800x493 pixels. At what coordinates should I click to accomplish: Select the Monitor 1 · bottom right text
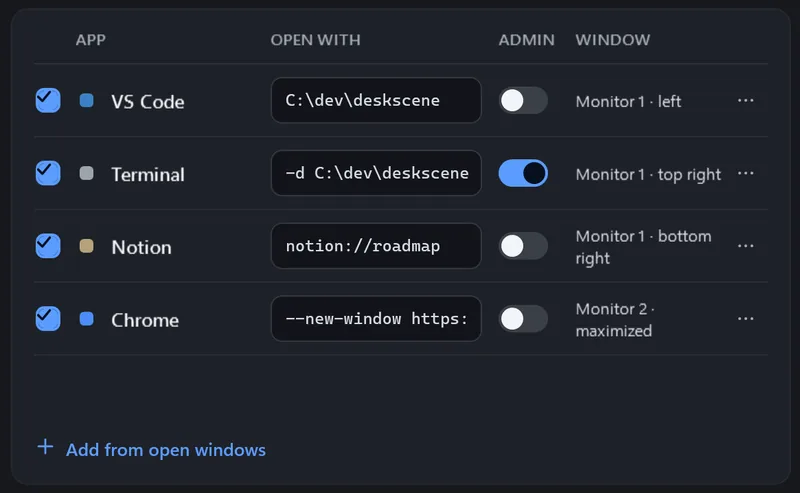pos(643,247)
